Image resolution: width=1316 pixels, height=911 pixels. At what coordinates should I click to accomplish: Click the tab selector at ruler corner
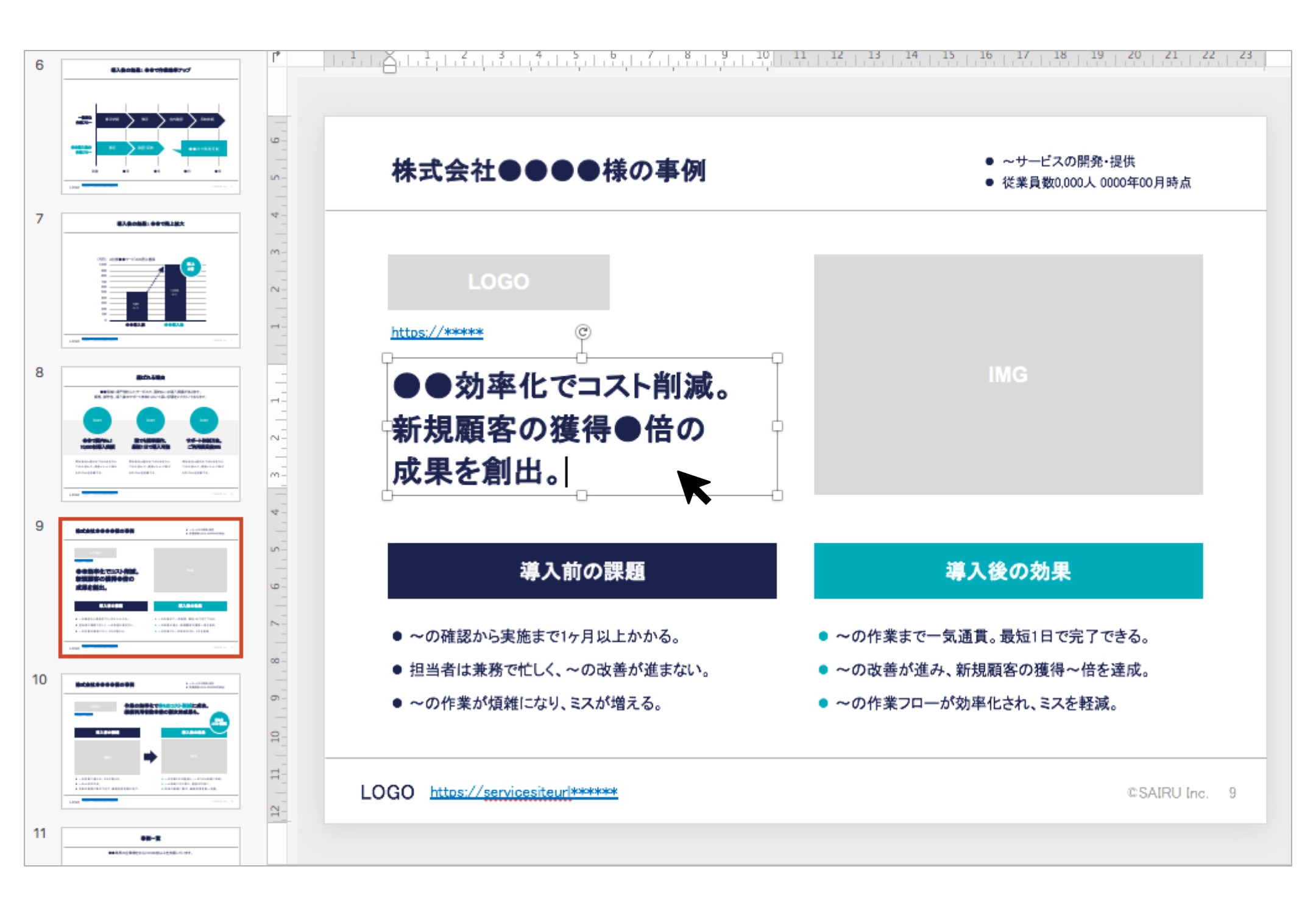(277, 57)
